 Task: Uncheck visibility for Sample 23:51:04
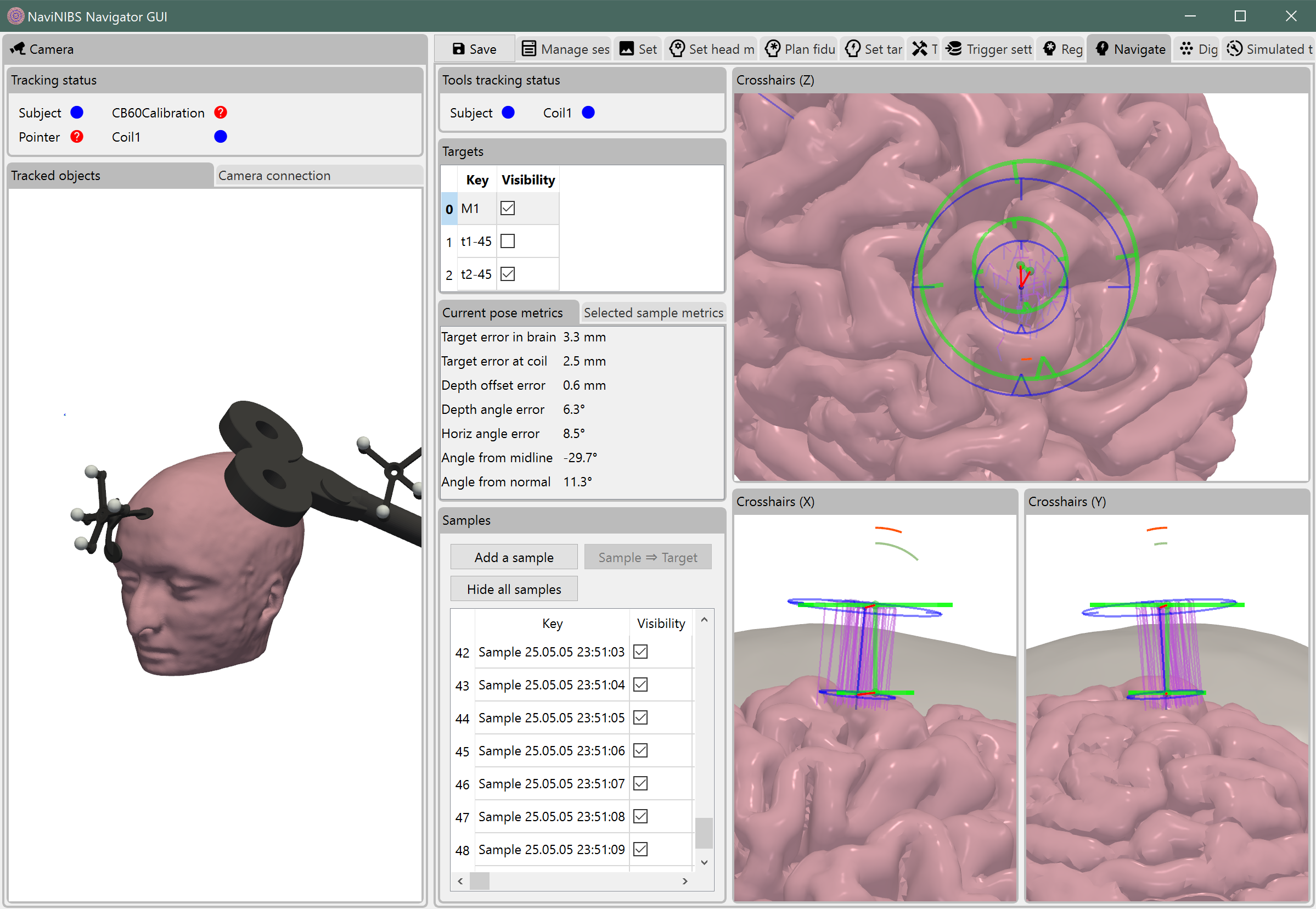[641, 685]
